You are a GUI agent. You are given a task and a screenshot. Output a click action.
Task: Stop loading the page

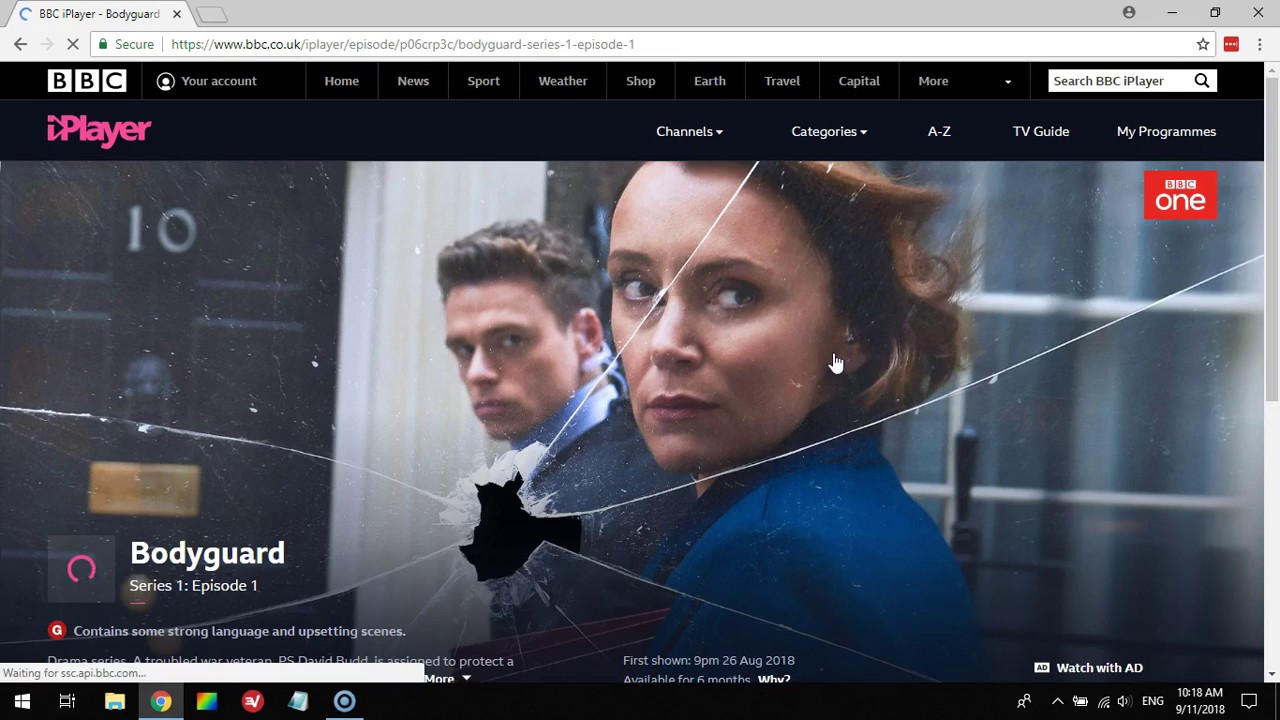pyautogui.click(x=74, y=44)
